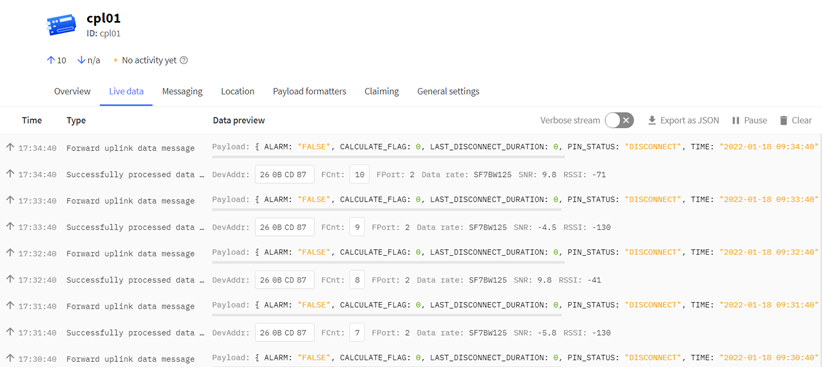822x367 pixels.
Task: Click the help icon beside No activity yet
Action: [x=183, y=60]
